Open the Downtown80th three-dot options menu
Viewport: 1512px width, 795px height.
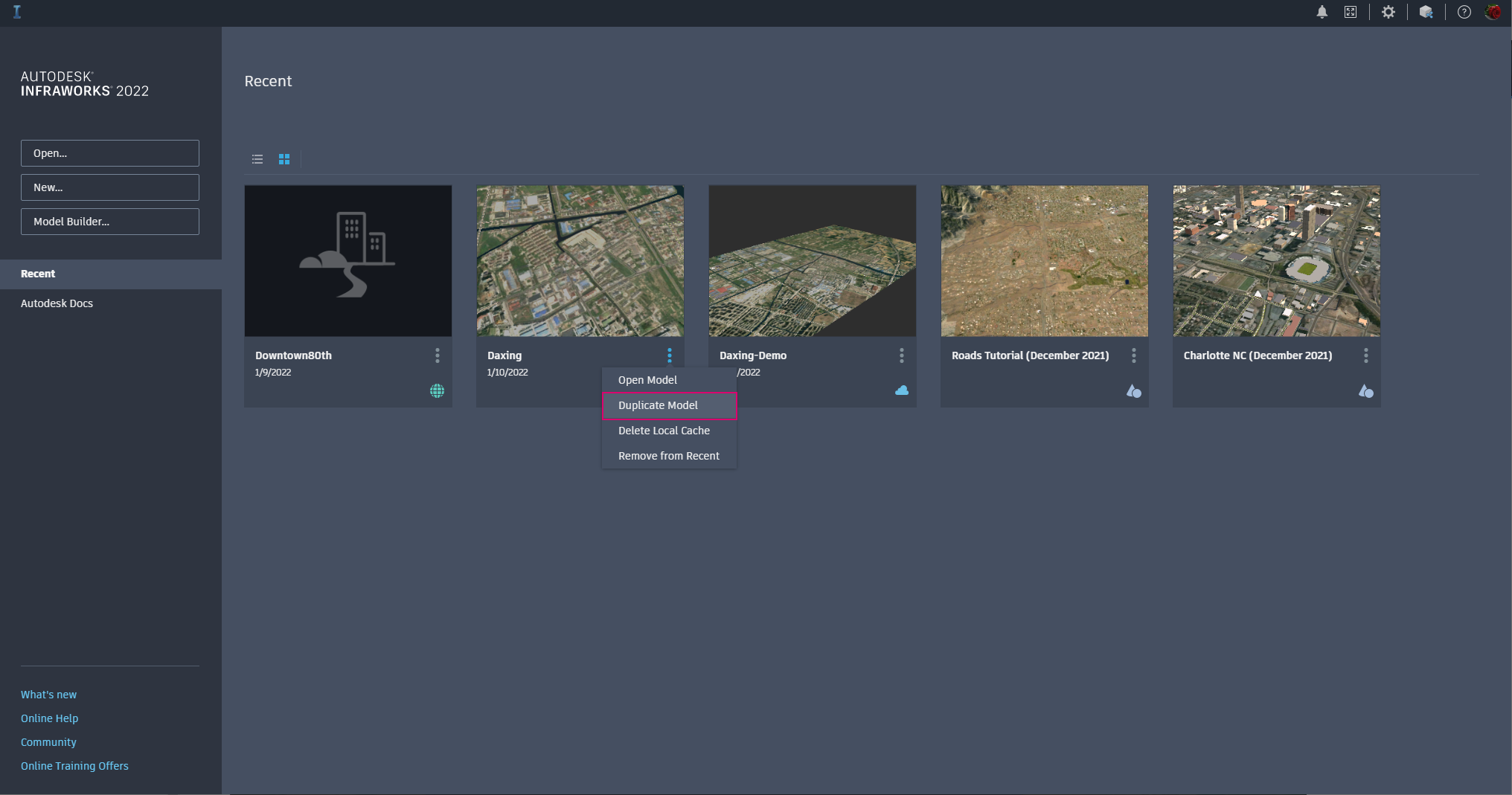[438, 355]
